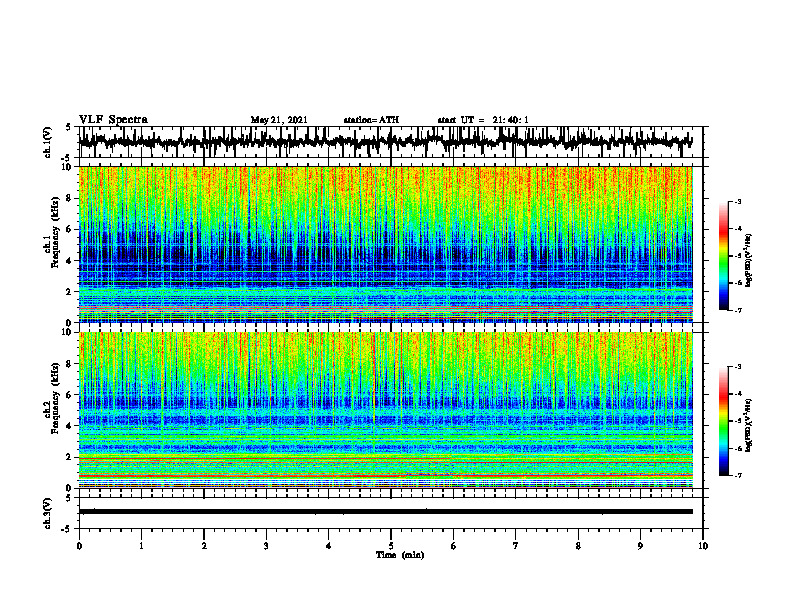Click the "station= ATH" header label
This screenshot has height=612, width=792.
[371, 120]
